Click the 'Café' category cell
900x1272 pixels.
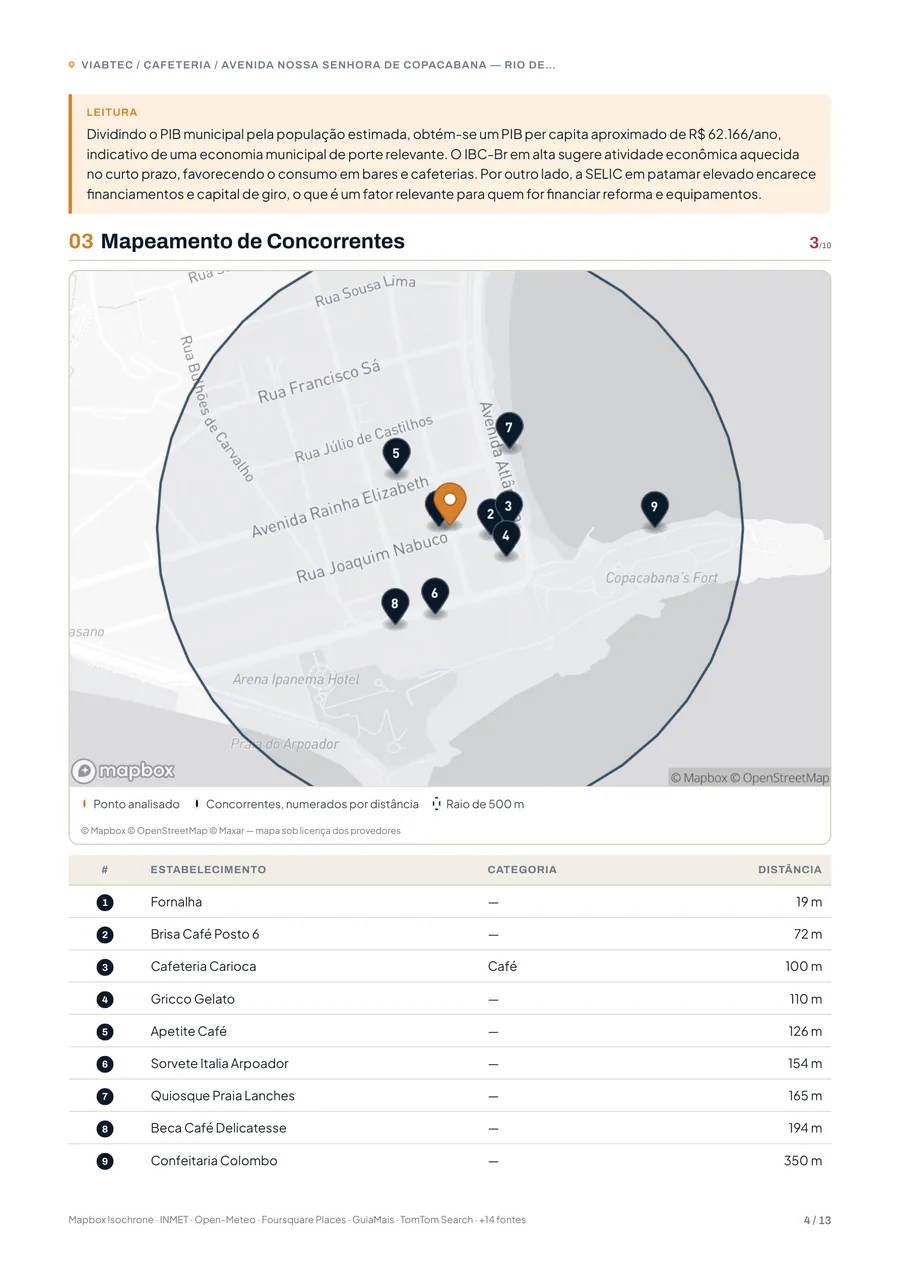click(x=502, y=967)
